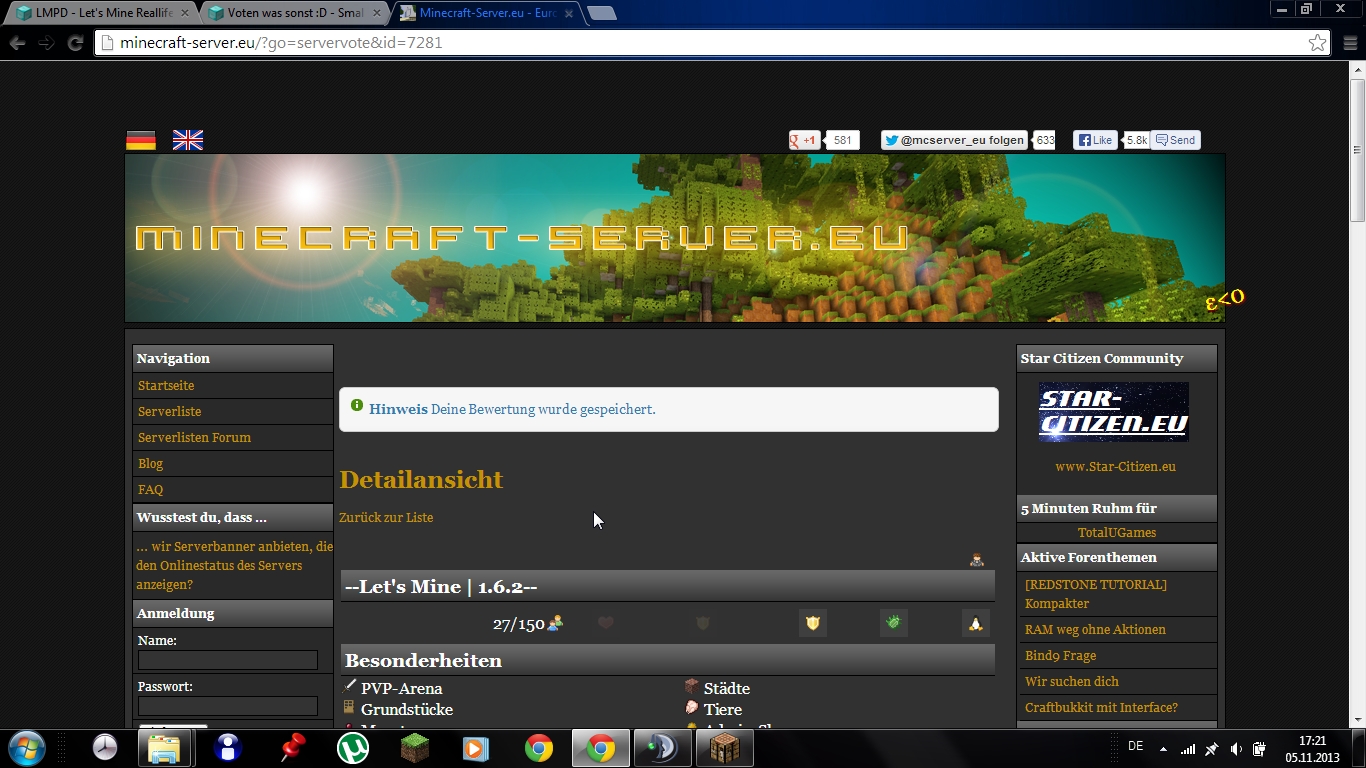Image resolution: width=1366 pixels, height=768 pixels.
Task: Open uTorrent from the taskbar
Action: pos(352,748)
